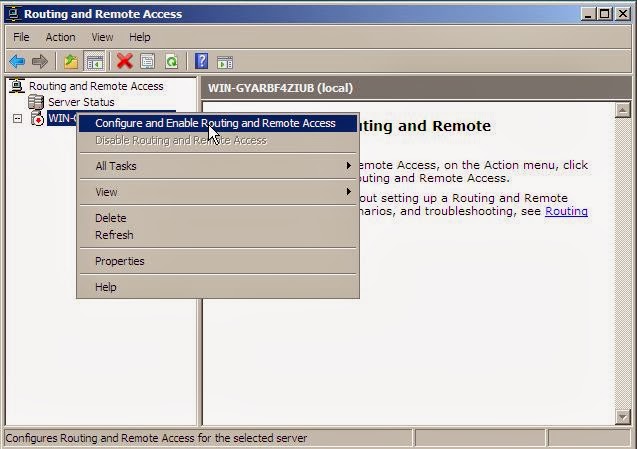Click the gray Forward arrow icon
The width and height of the screenshot is (637, 449).
[39, 62]
